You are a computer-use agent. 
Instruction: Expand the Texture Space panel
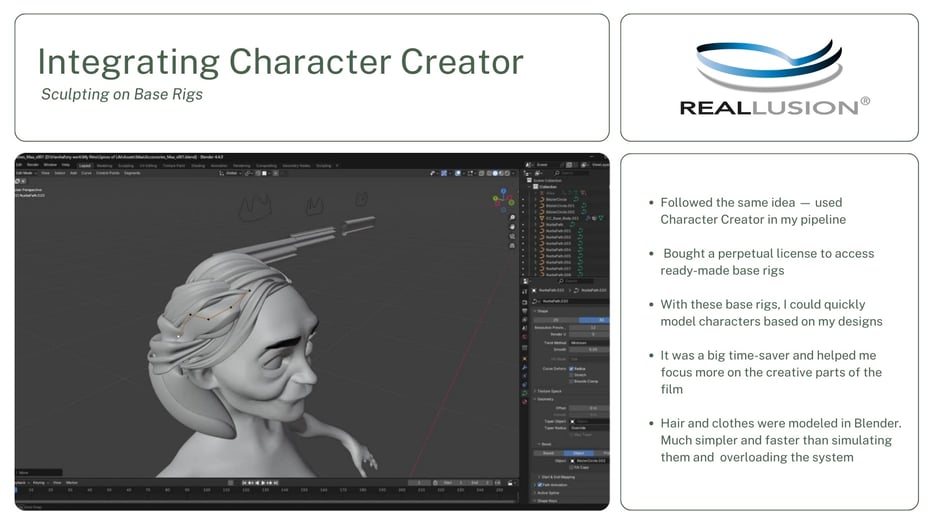tap(548, 391)
